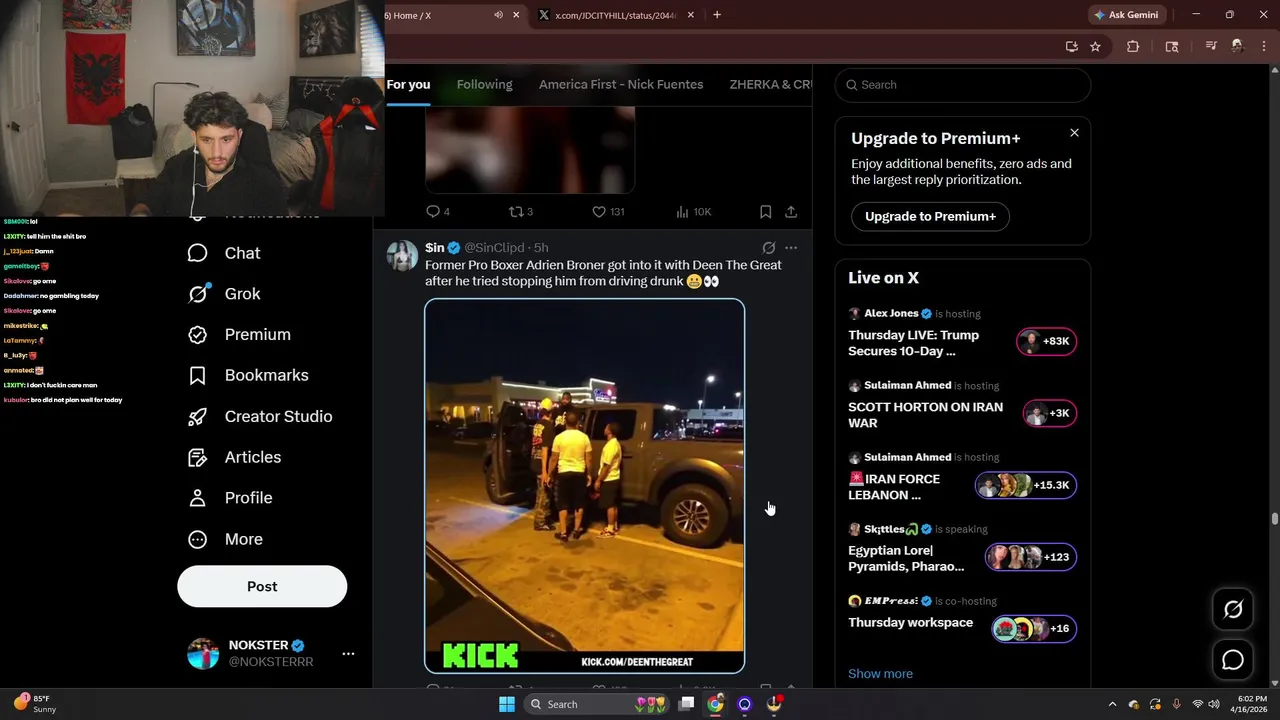Mute the Home / X browser tab
Viewport: 1280px width, 720px height.
[x=498, y=15]
